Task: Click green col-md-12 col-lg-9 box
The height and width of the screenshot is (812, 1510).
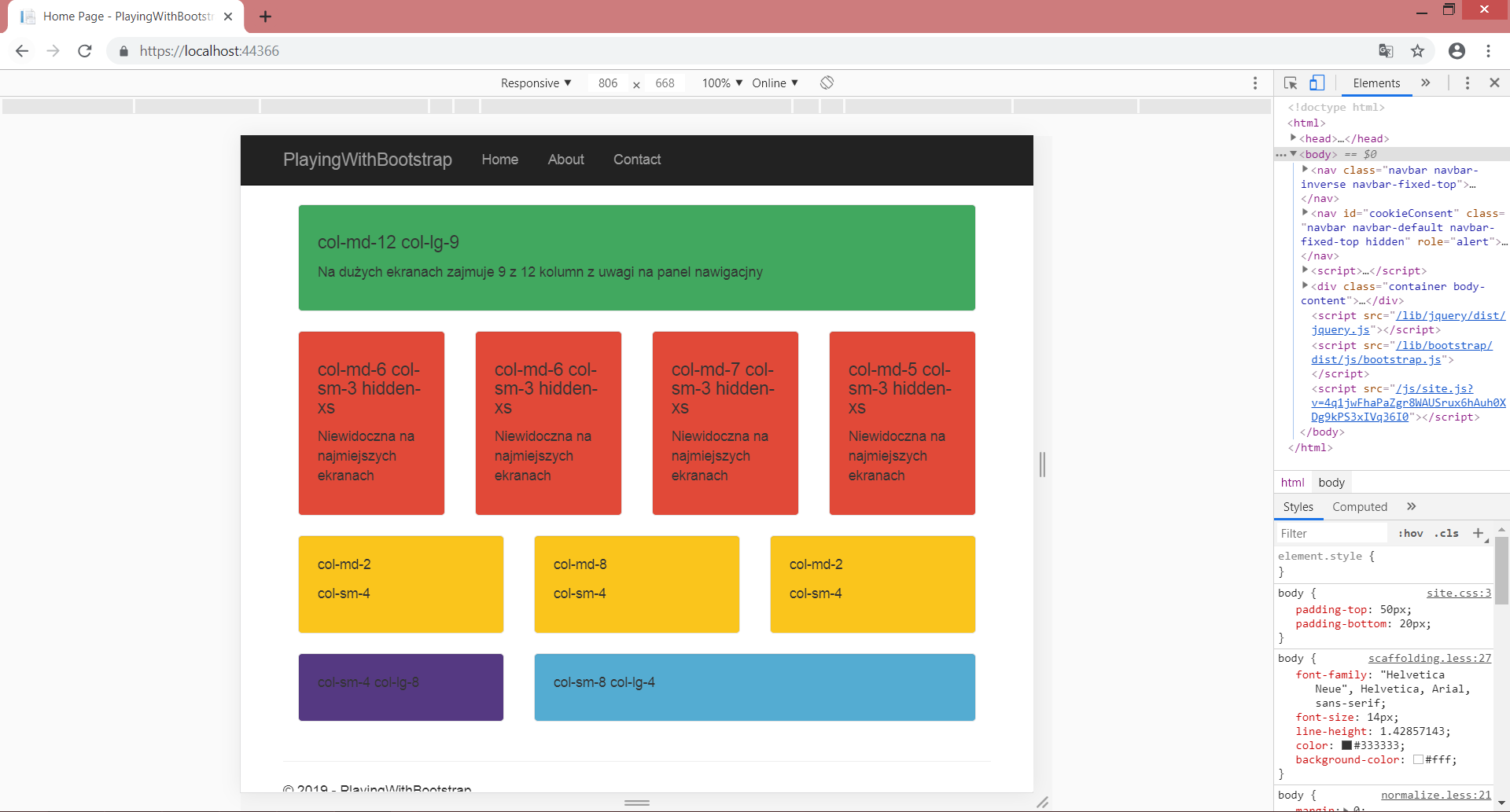Action: (637, 258)
